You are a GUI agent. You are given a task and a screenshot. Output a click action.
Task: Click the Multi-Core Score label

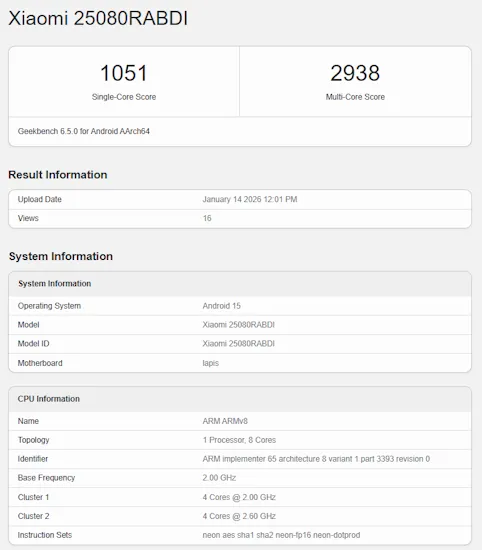click(355, 97)
